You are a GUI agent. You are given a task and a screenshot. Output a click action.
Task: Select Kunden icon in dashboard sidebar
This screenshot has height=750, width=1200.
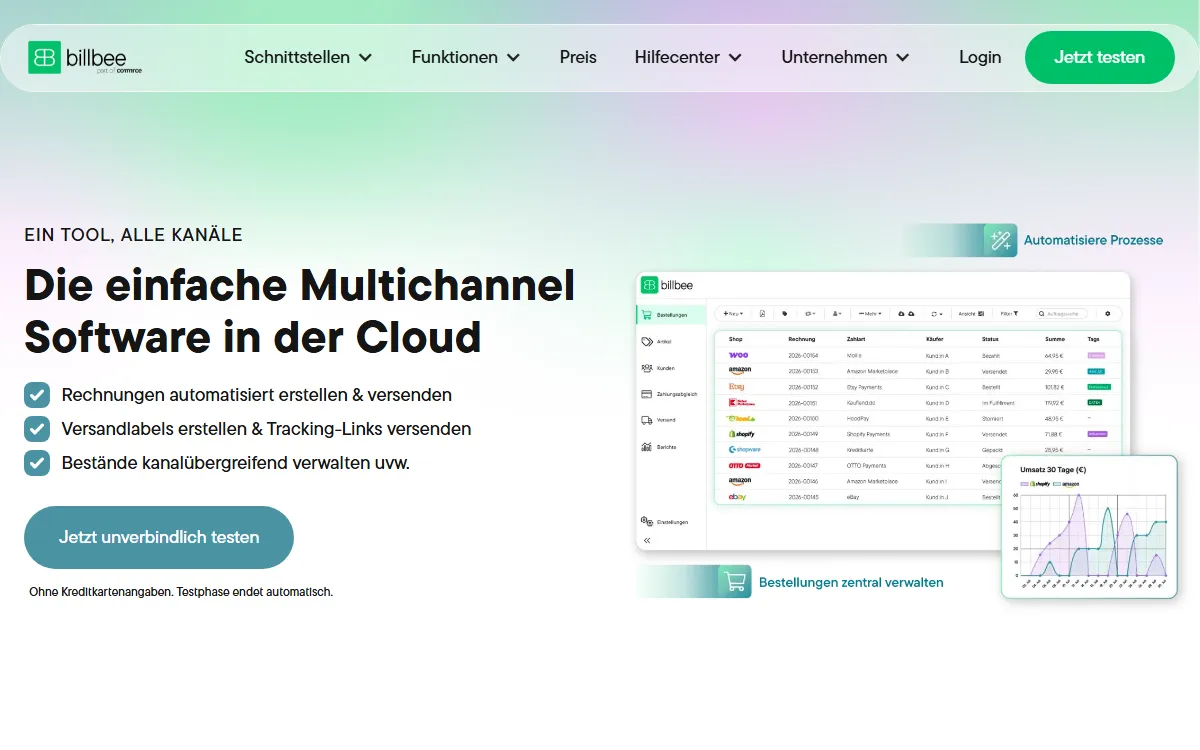(647, 368)
